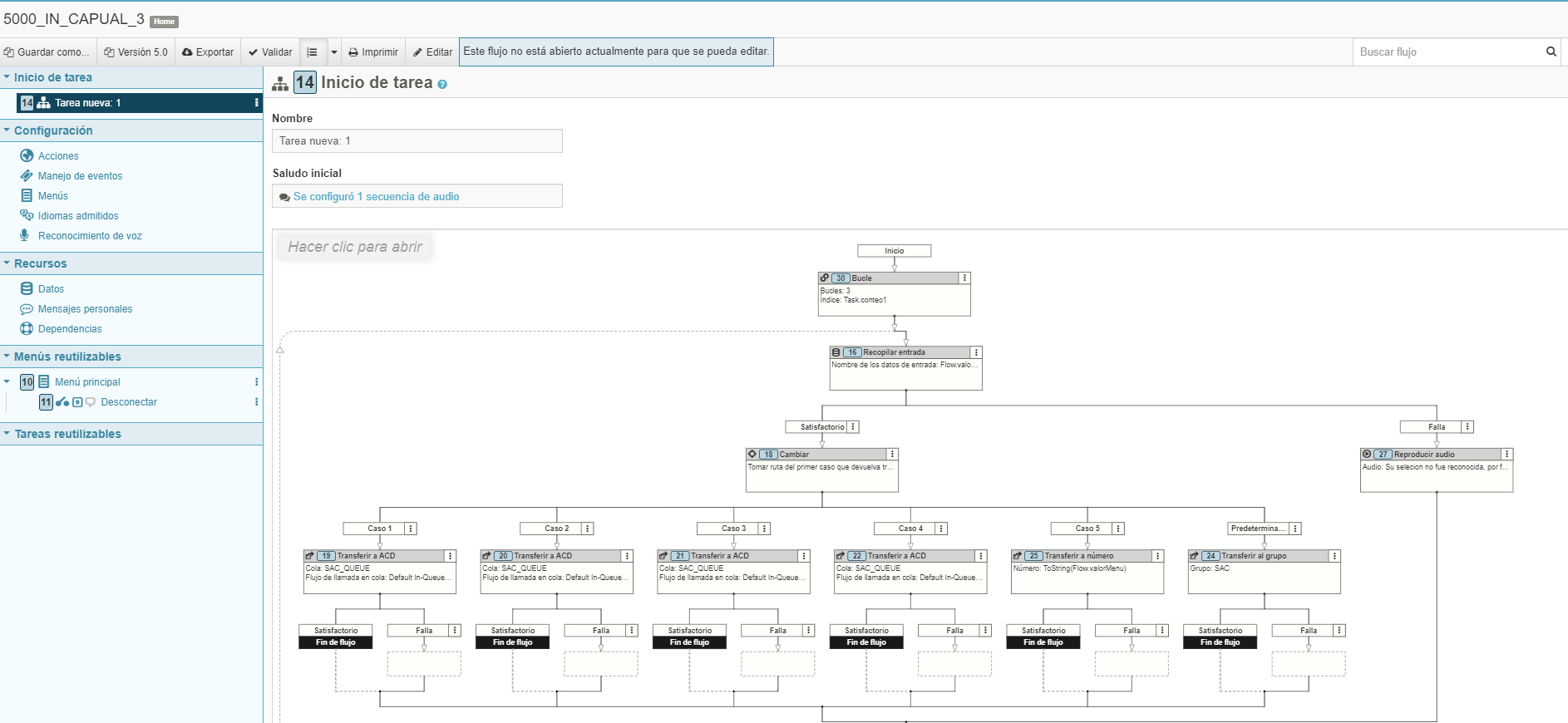The width and height of the screenshot is (1568, 723).
Task: Click the Guardar como toolbar button
Action: [x=48, y=52]
